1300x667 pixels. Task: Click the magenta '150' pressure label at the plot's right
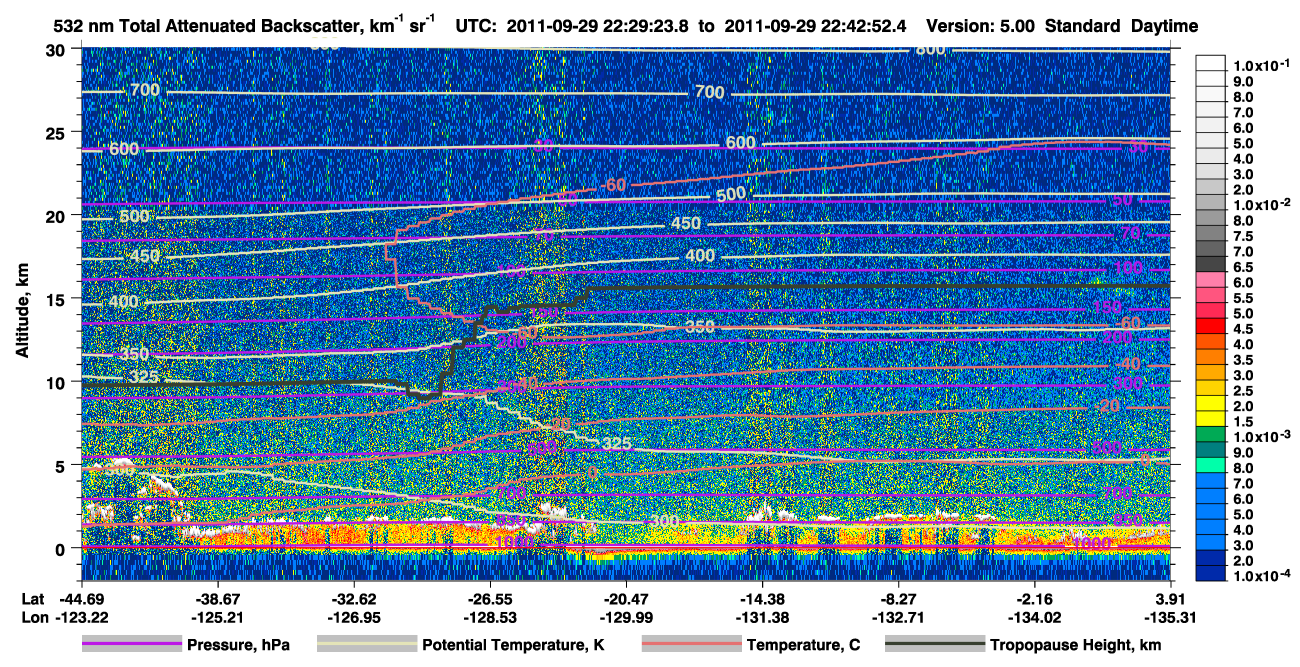(1107, 307)
